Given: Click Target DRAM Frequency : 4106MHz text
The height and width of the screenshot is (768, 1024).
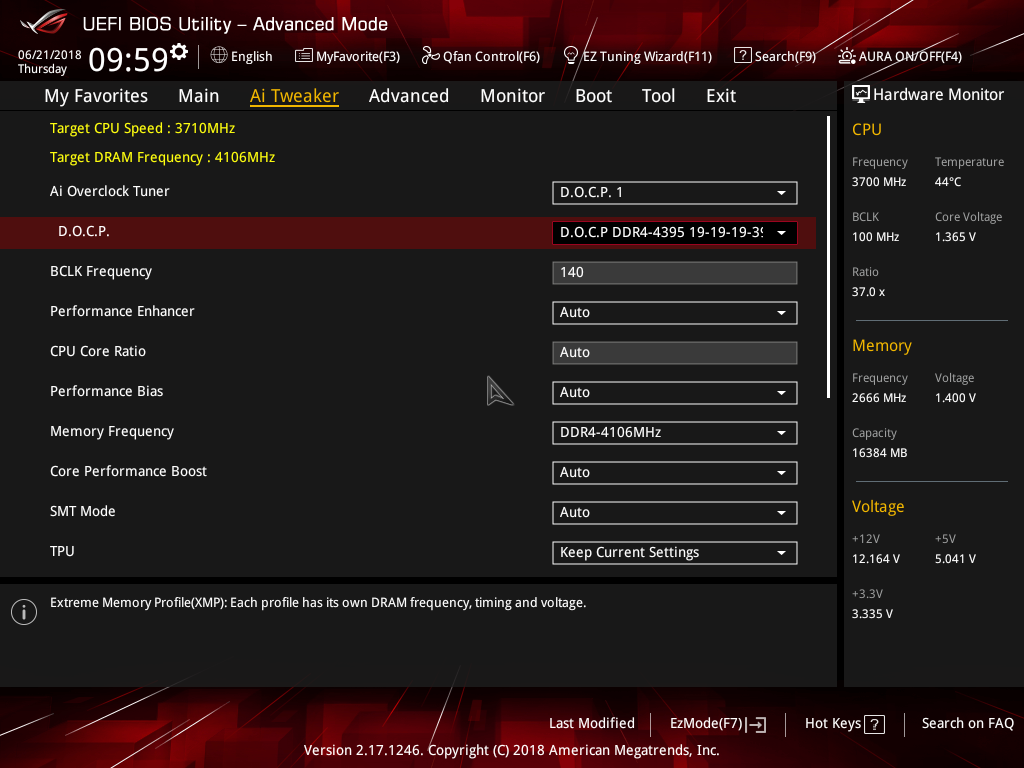Looking at the screenshot, I should tap(163, 157).
